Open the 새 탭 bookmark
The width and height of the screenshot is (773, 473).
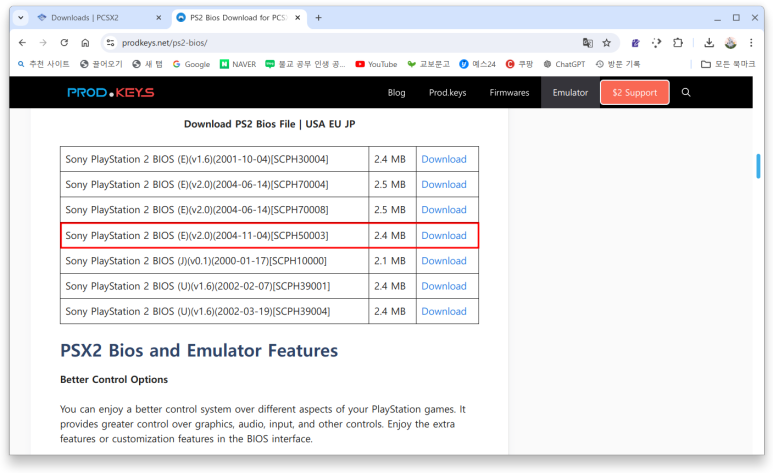click(148, 64)
